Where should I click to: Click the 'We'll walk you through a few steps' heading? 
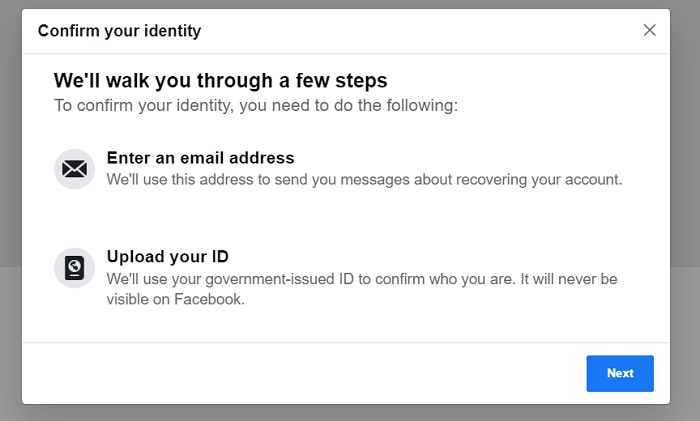221,80
